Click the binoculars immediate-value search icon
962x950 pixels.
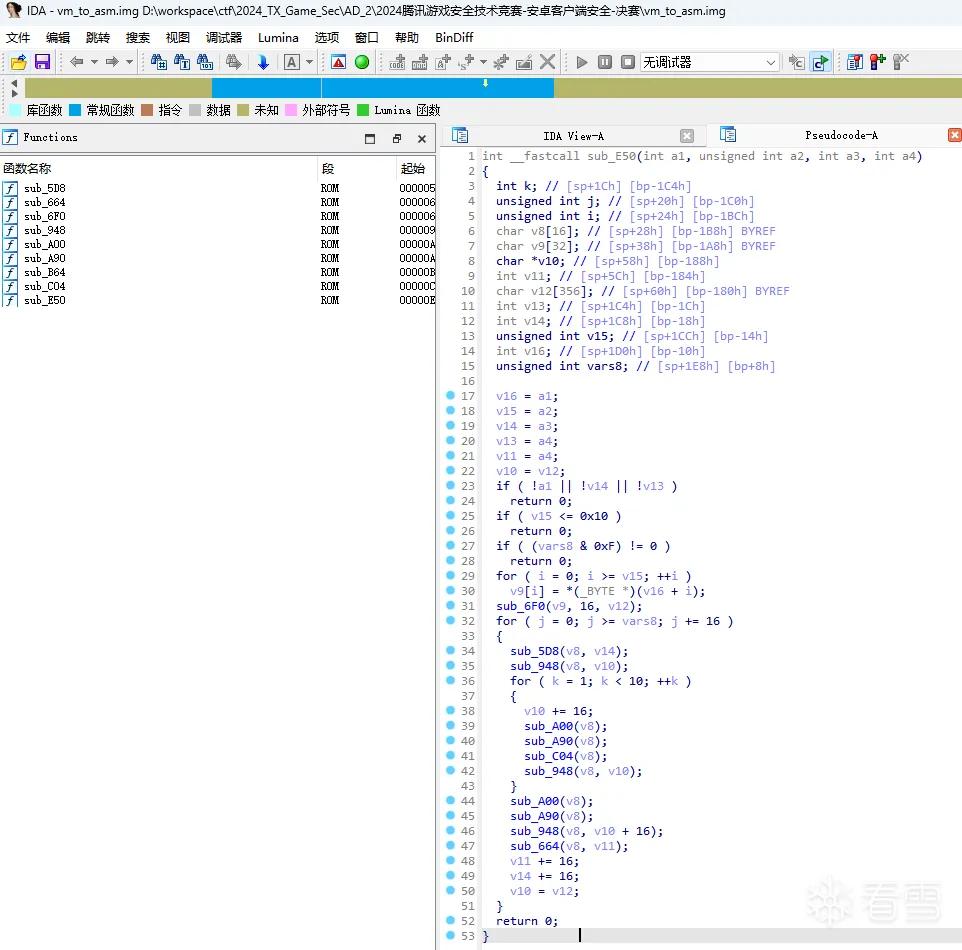pos(159,62)
